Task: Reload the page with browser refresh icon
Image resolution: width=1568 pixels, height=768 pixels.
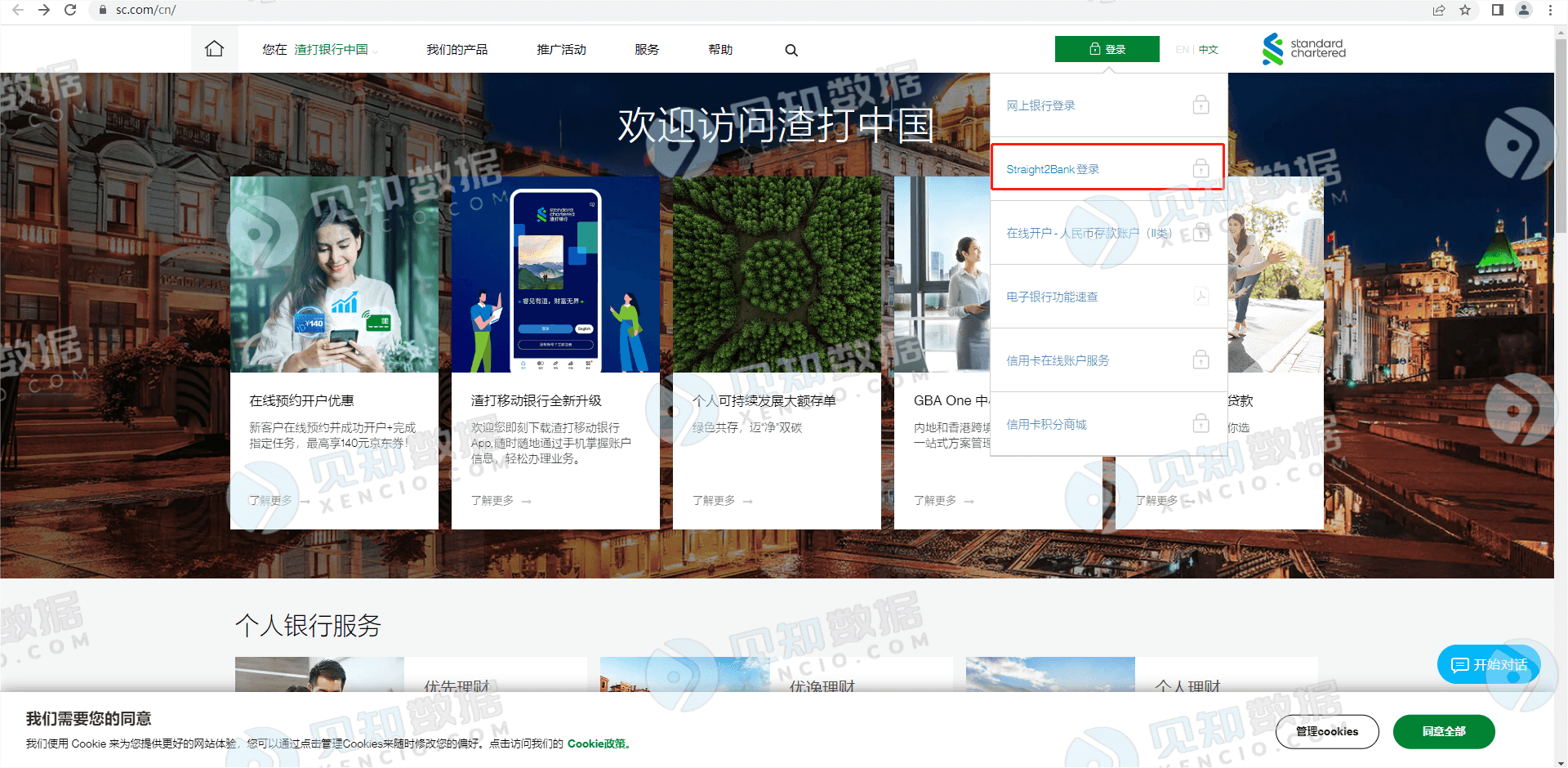Action: point(70,10)
